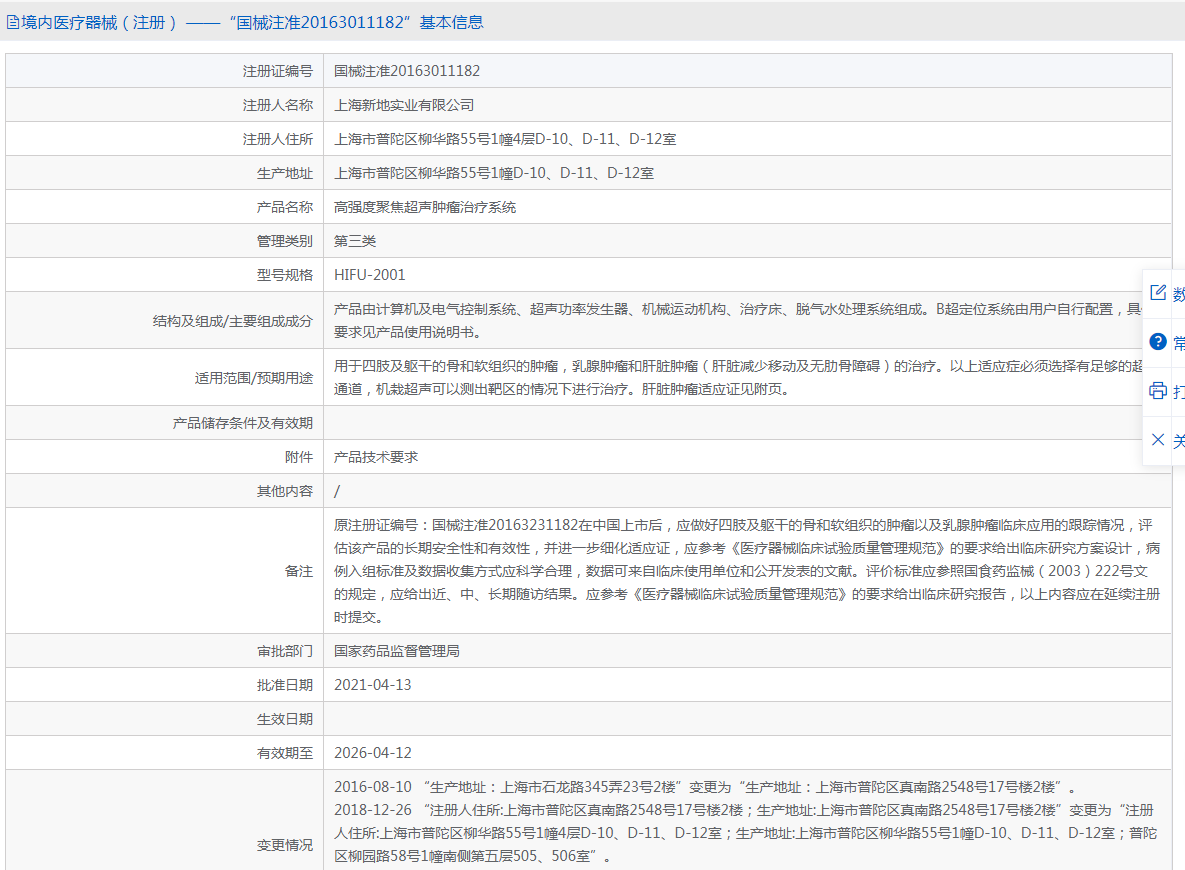Select the 变更情况 row label
Screen dimensions: 1185x870
(285, 845)
